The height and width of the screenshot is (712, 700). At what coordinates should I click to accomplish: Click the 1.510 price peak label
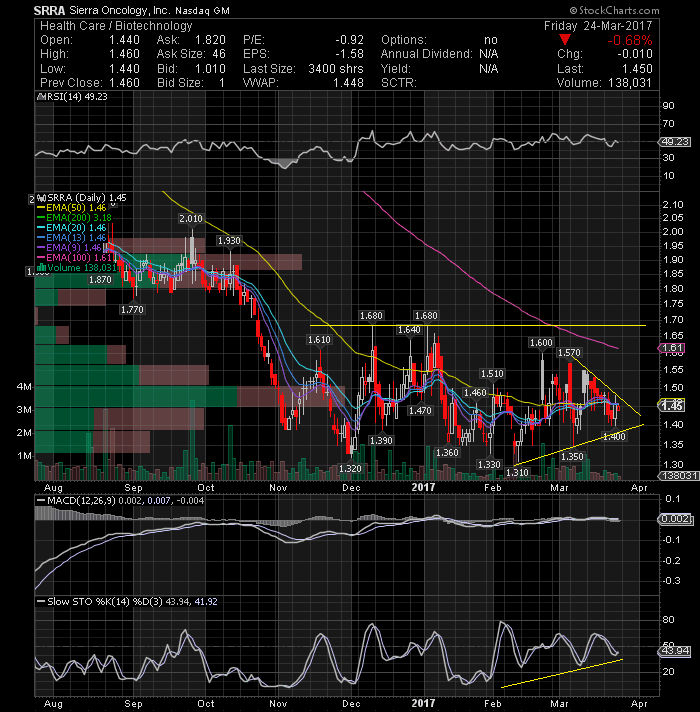tap(492, 374)
